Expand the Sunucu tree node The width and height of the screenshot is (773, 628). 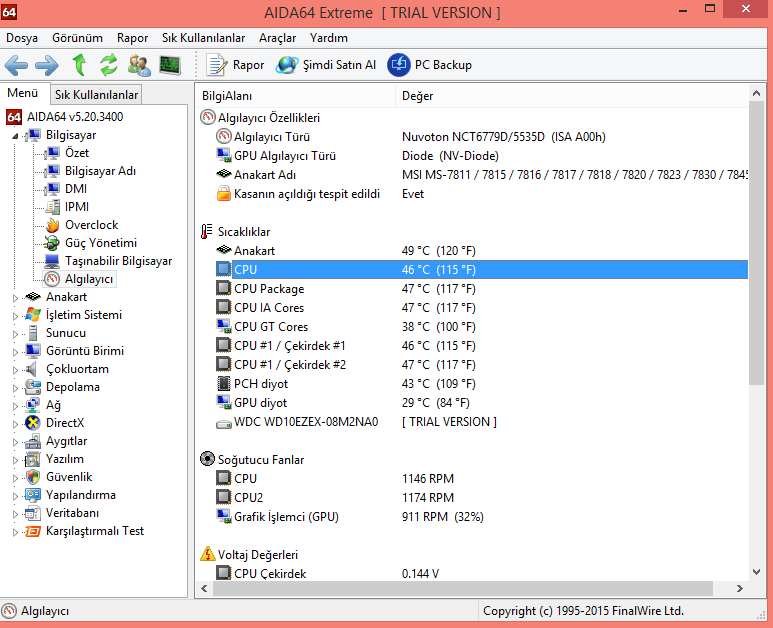pyautogui.click(x=15, y=334)
